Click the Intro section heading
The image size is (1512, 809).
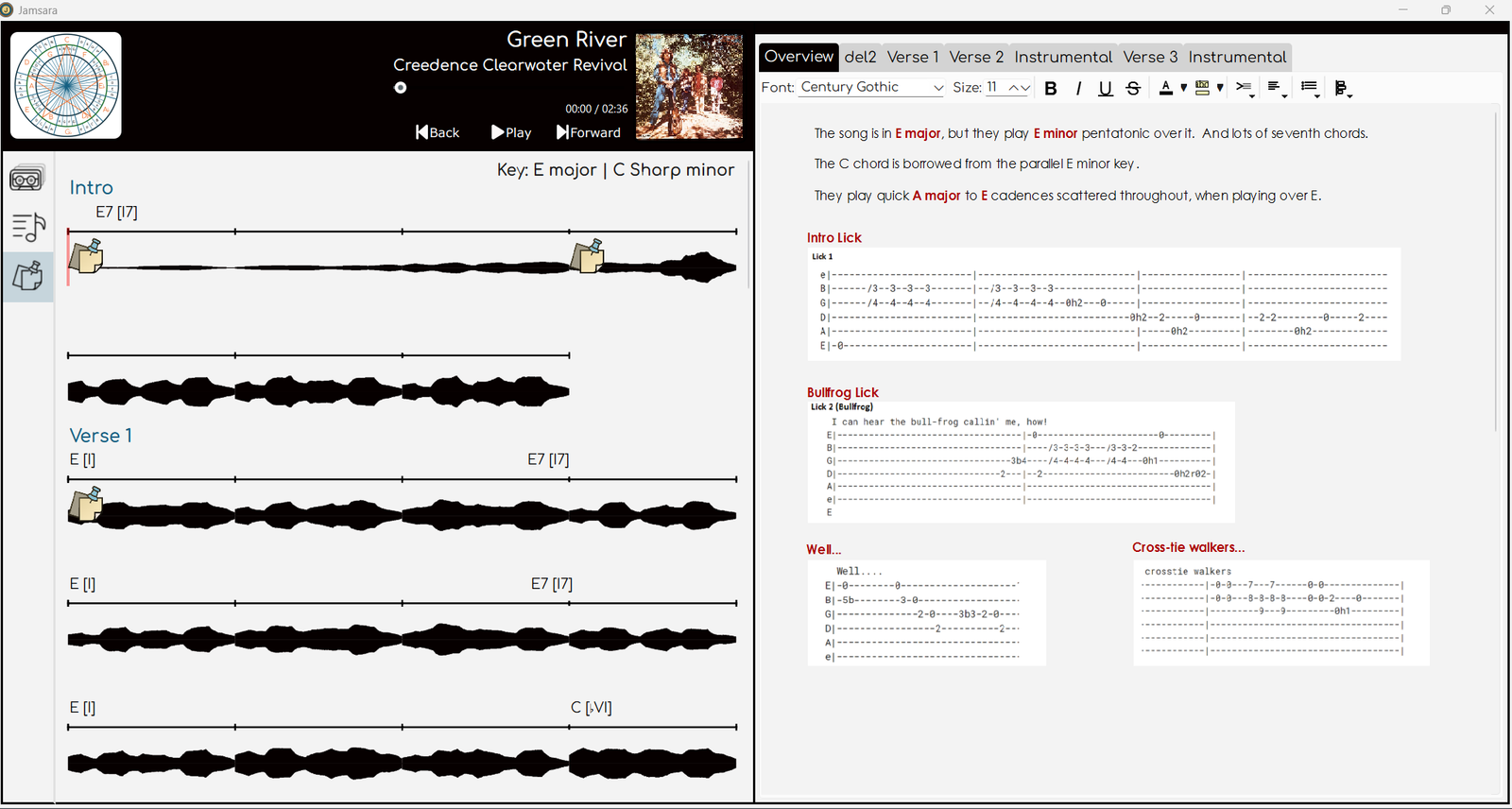(x=91, y=187)
